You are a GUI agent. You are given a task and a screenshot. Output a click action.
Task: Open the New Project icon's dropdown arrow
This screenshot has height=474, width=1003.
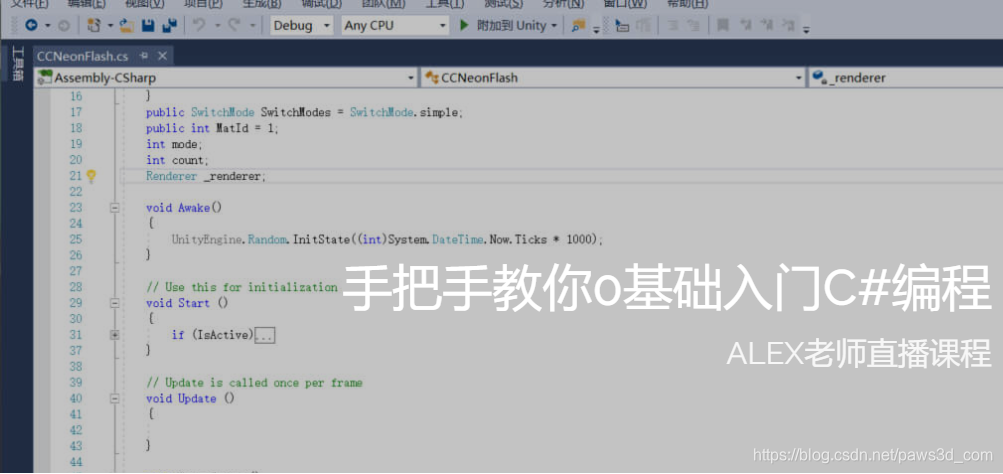(110, 26)
